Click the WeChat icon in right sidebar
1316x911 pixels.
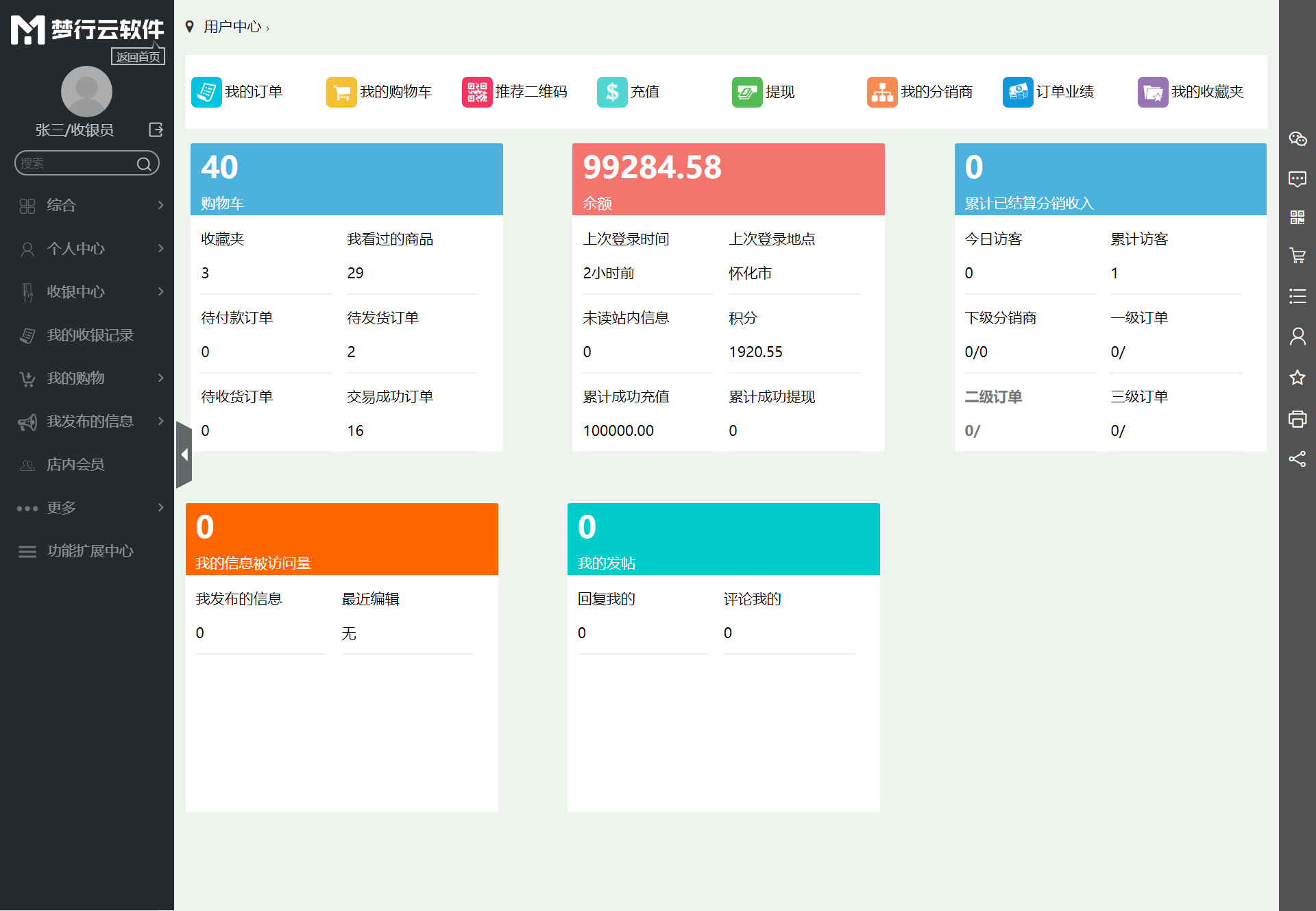(x=1297, y=139)
